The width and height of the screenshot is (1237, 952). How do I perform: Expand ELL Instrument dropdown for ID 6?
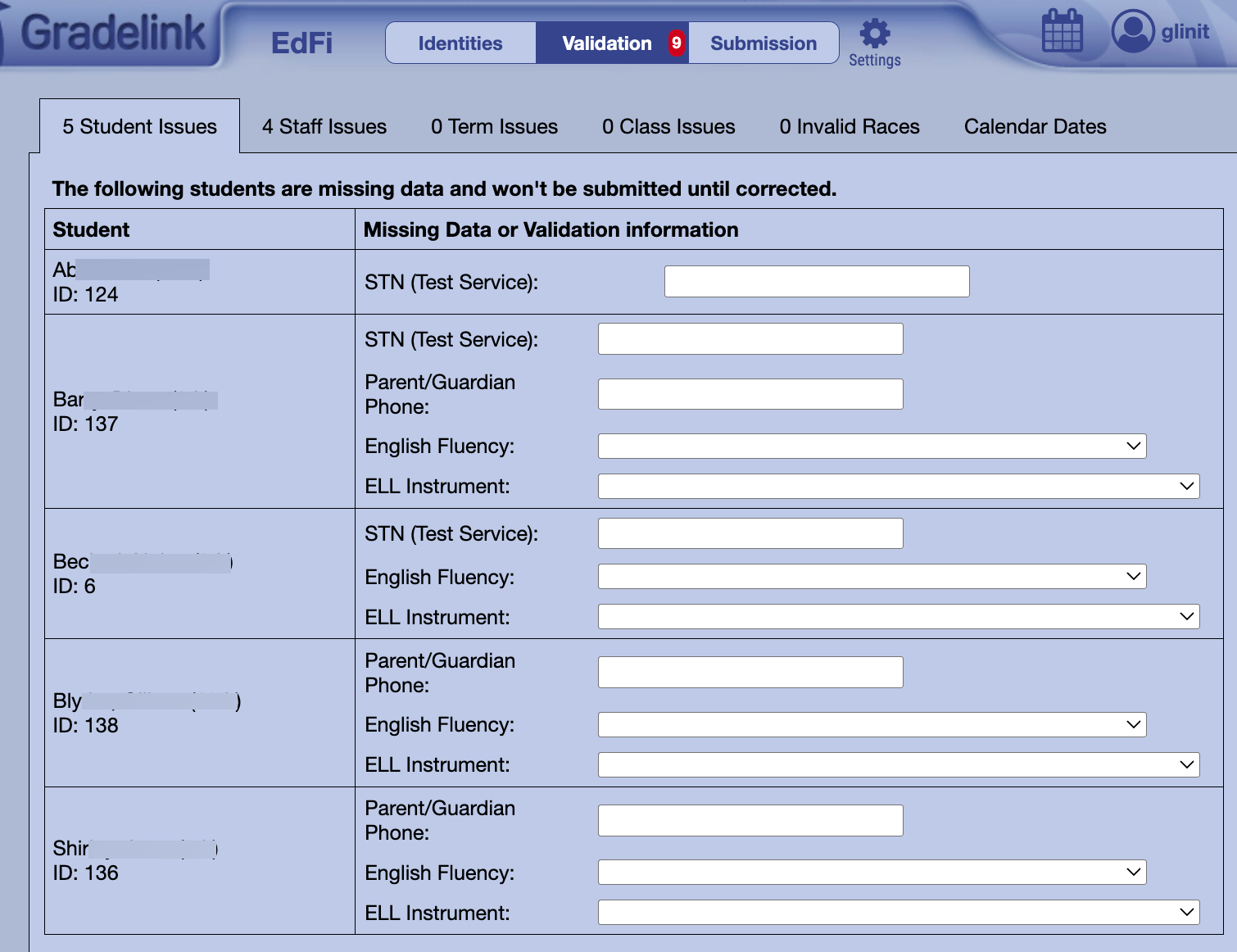pos(899,617)
